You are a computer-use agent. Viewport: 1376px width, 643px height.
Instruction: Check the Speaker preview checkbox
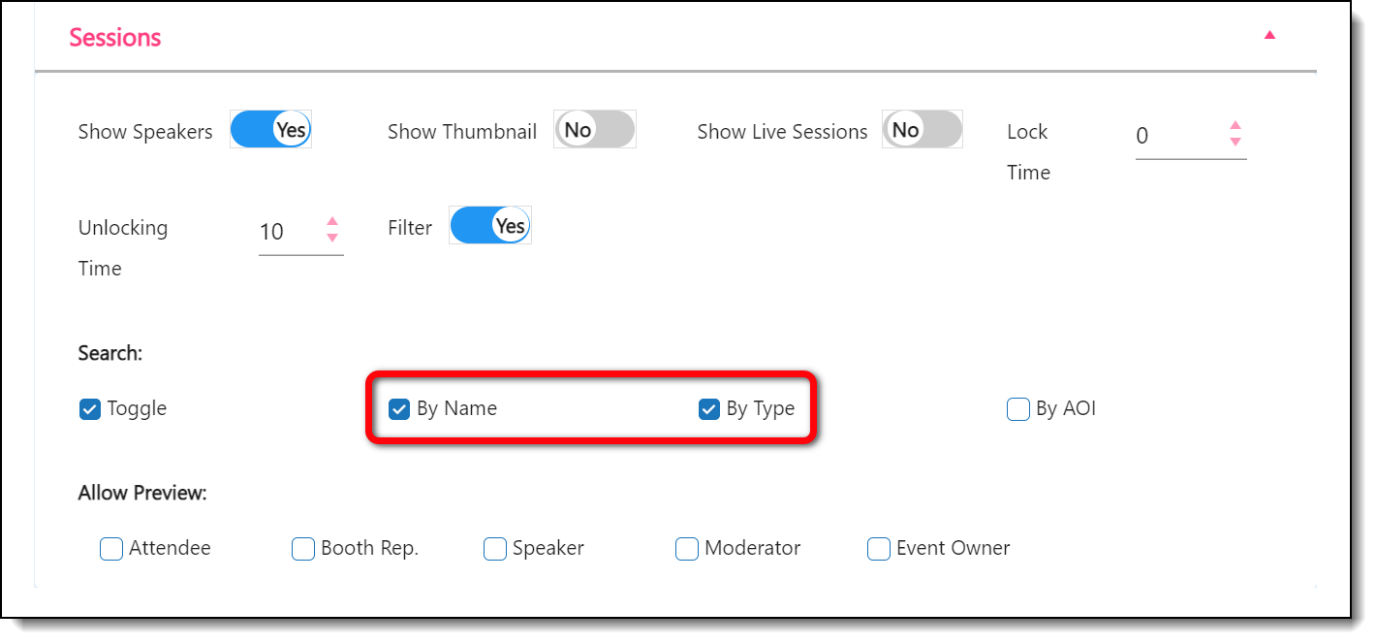tap(495, 549)
